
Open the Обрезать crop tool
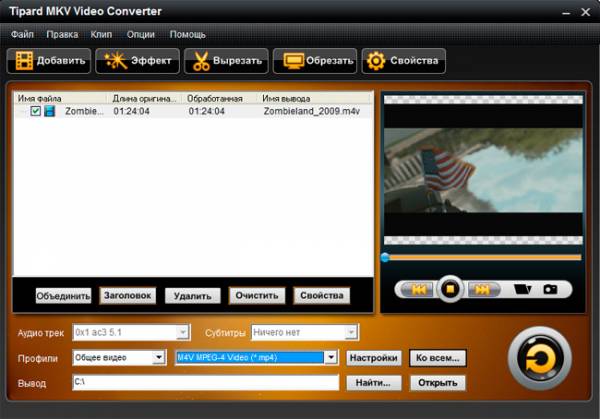click(315, 61)
